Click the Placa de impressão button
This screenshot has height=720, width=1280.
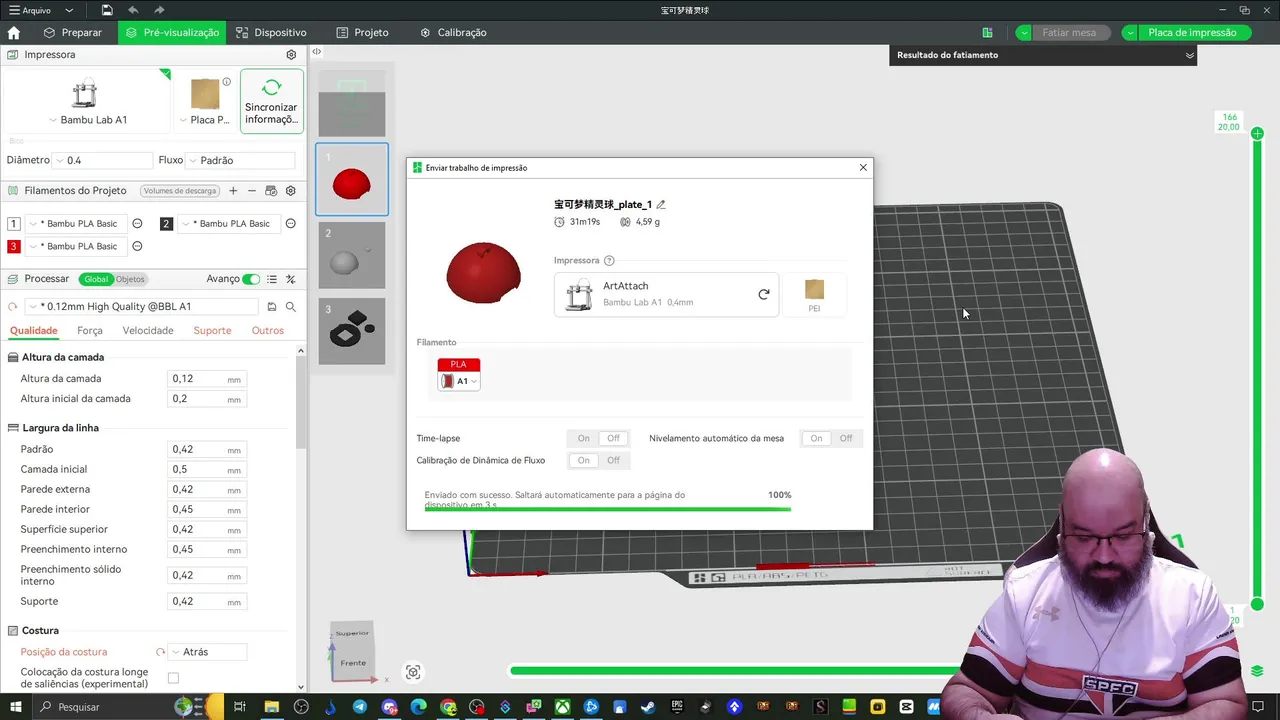pos(1192,32)
